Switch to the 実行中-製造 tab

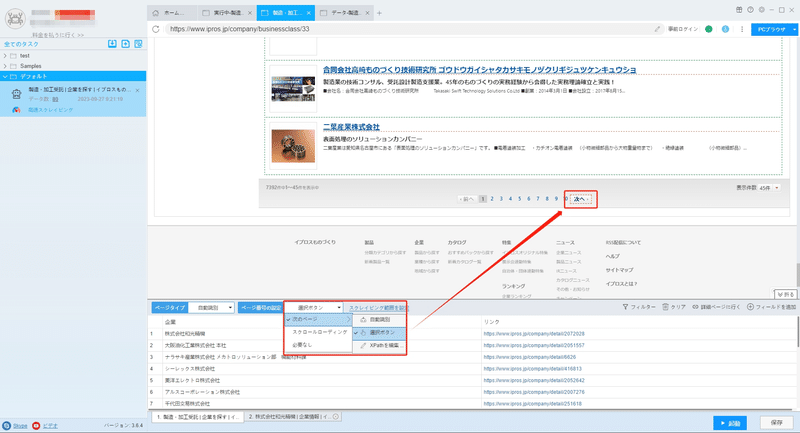tap(227, 13)
